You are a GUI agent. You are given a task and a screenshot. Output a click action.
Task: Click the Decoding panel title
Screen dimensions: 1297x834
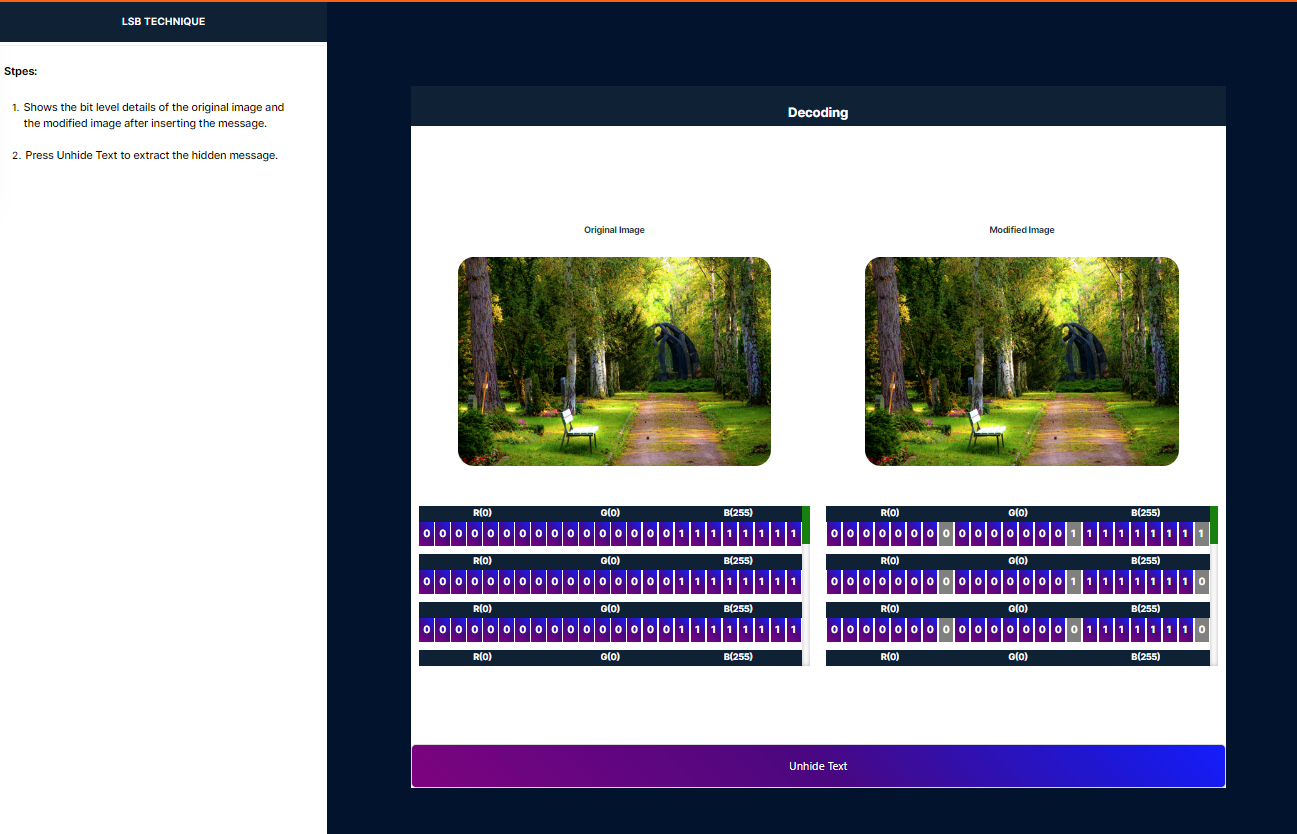tap(817, 112)
